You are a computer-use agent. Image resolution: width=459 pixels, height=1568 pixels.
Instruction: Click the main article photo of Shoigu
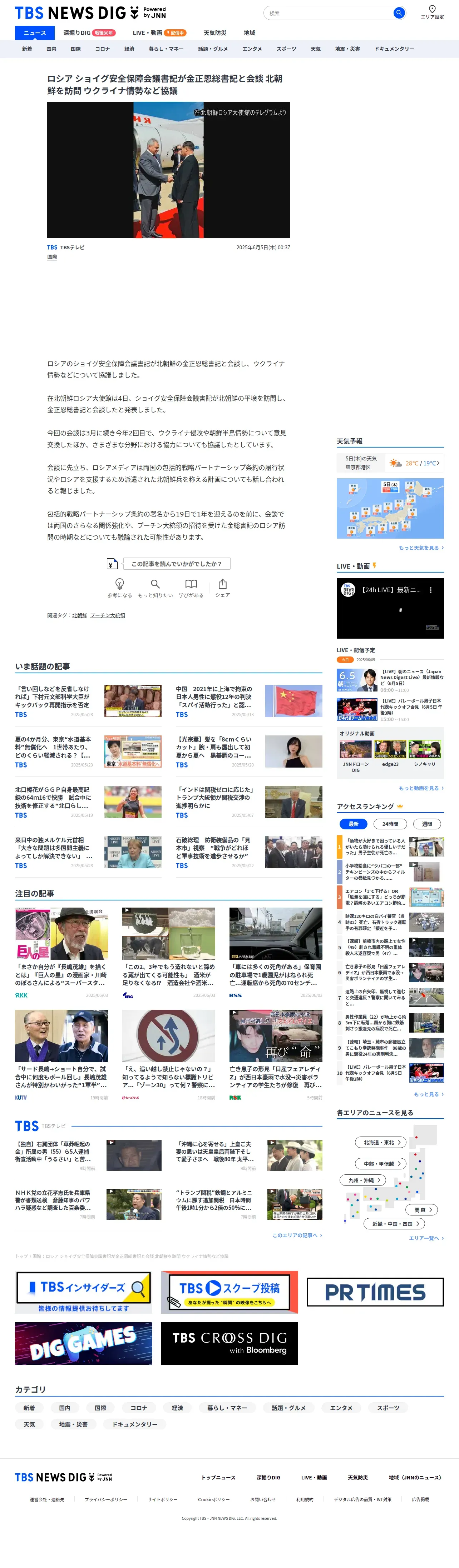pyautogui.click(x=168, y=170)
